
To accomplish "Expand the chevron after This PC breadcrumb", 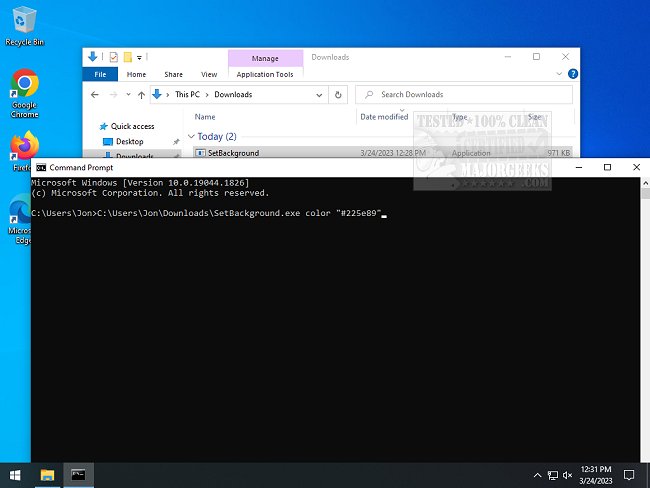I will click(207, 95).
